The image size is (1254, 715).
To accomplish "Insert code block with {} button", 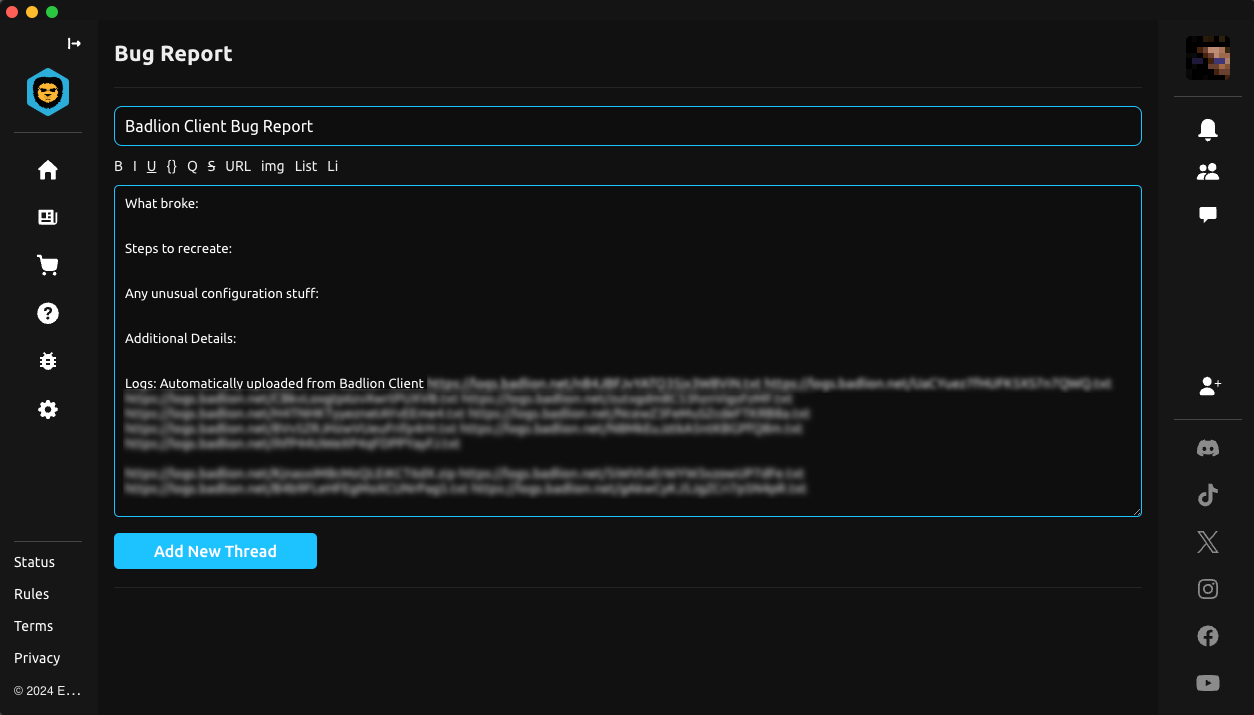I will click(x=172, y=166).
